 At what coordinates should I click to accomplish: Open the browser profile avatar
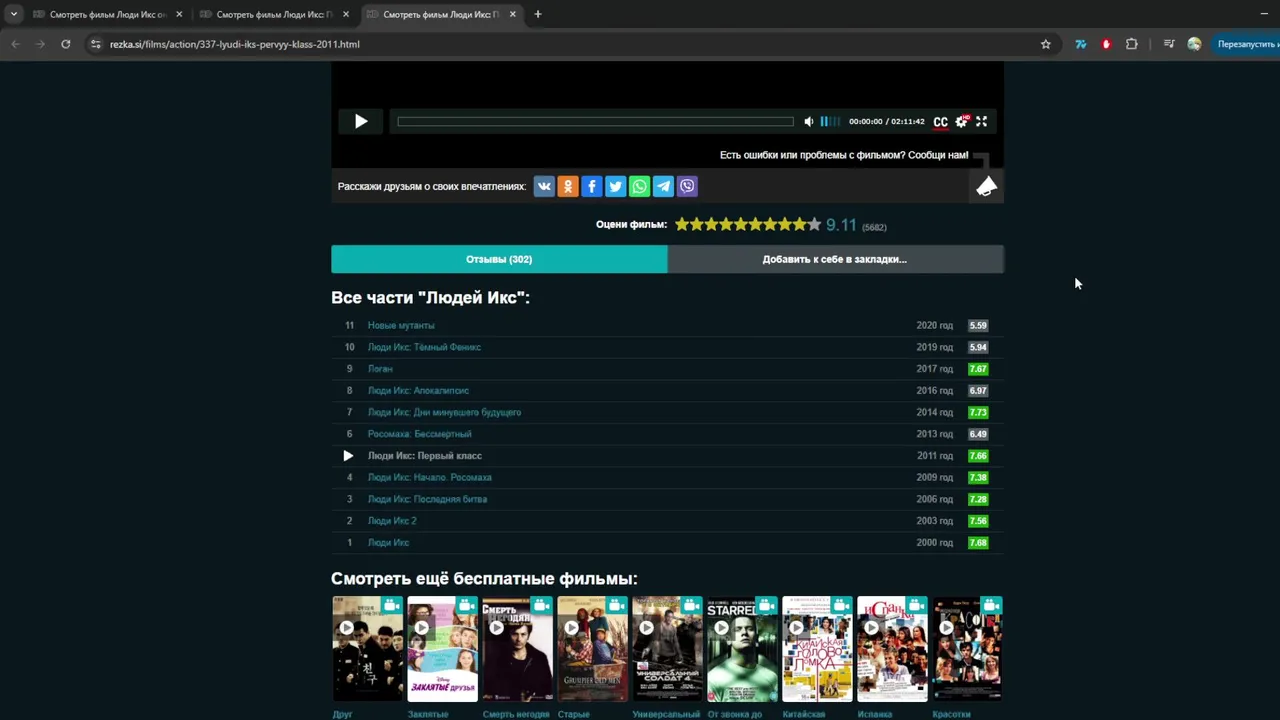pos(1194,44)
